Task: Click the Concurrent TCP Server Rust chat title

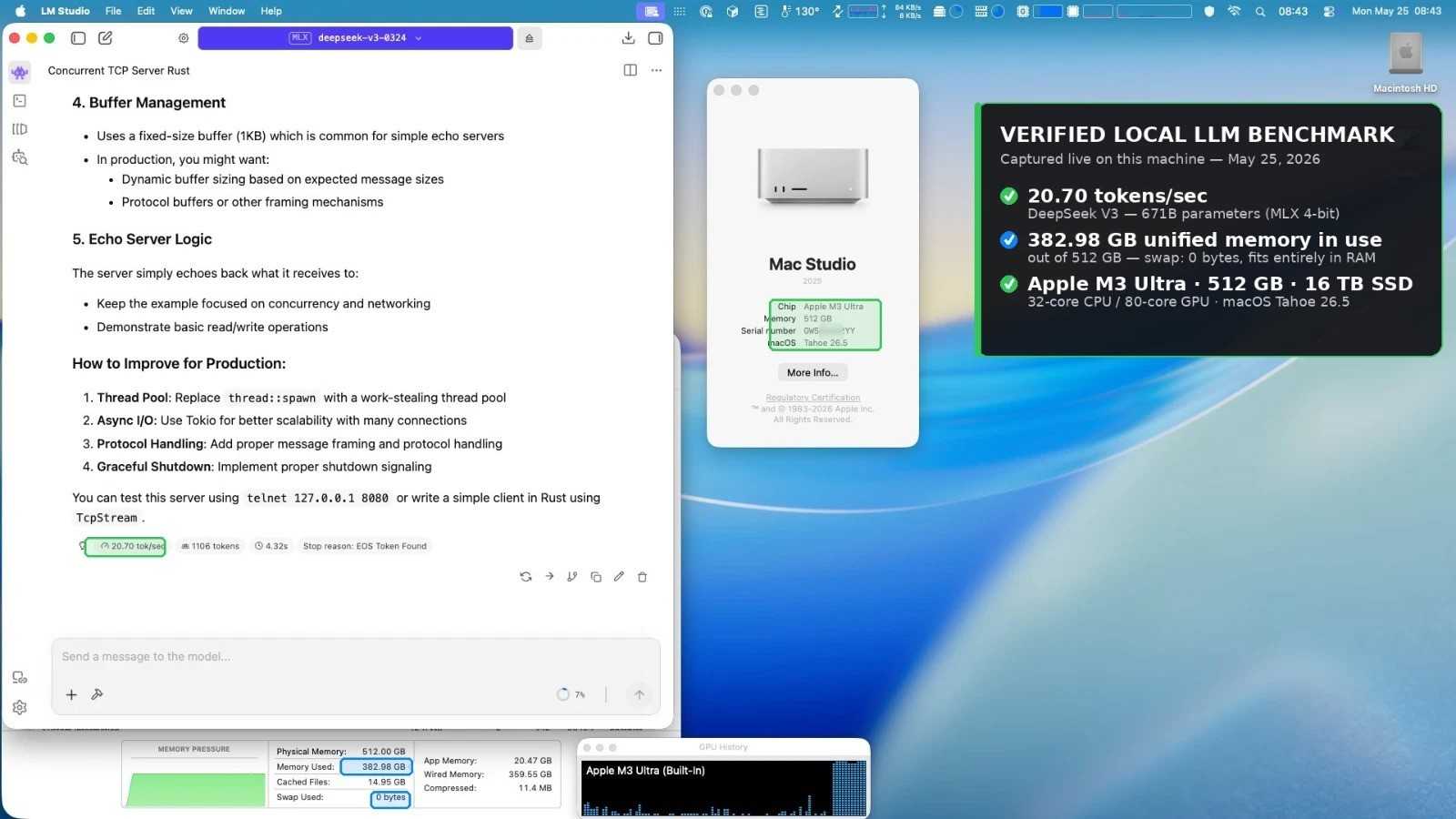Action: coord(119,70)
